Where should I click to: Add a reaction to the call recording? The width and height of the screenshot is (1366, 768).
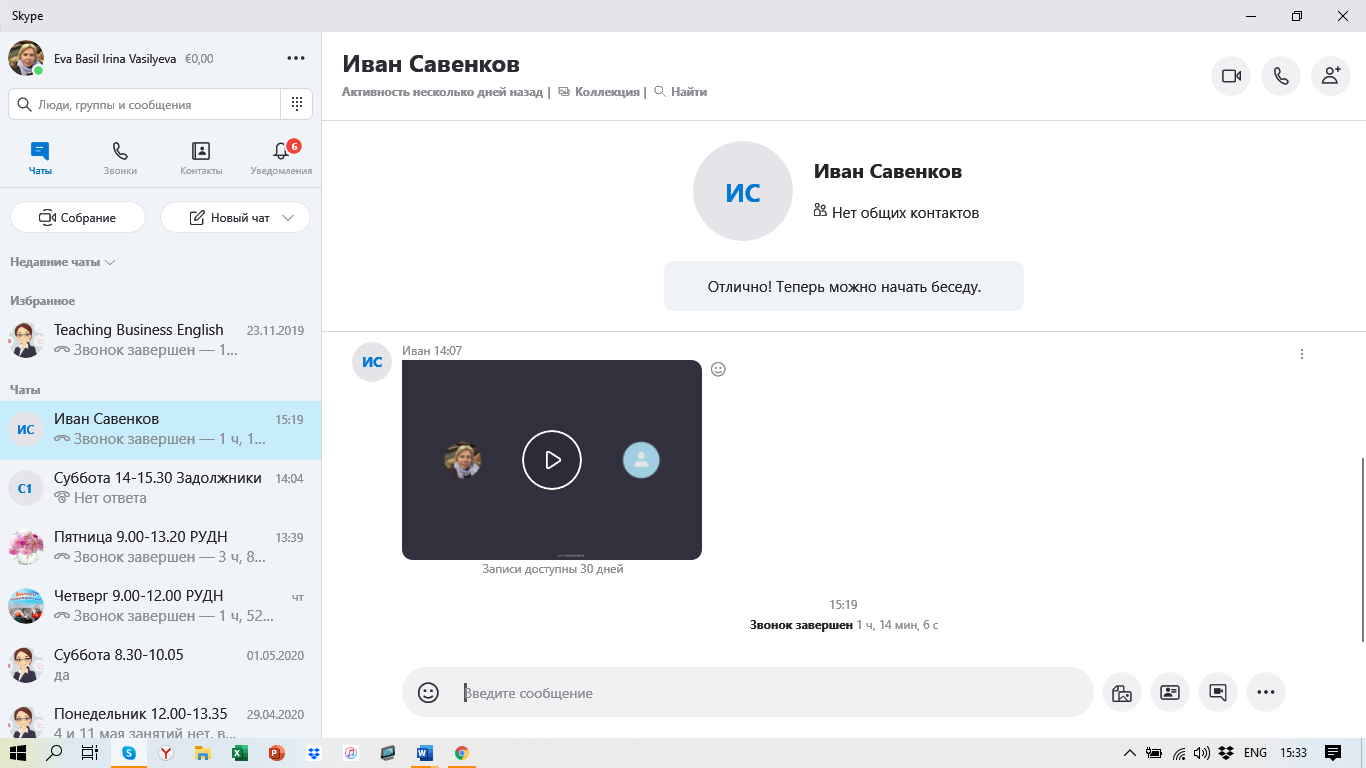tap(718, 369)
